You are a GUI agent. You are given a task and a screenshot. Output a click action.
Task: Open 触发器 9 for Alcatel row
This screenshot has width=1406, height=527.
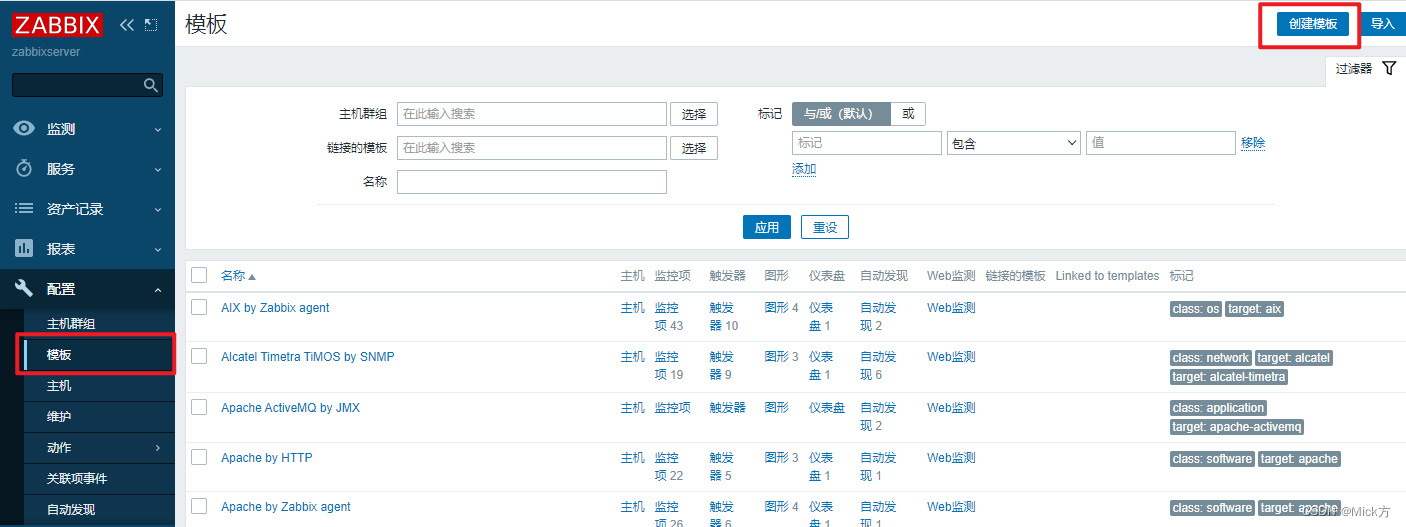pyautogui.click(x=722, y=365)
